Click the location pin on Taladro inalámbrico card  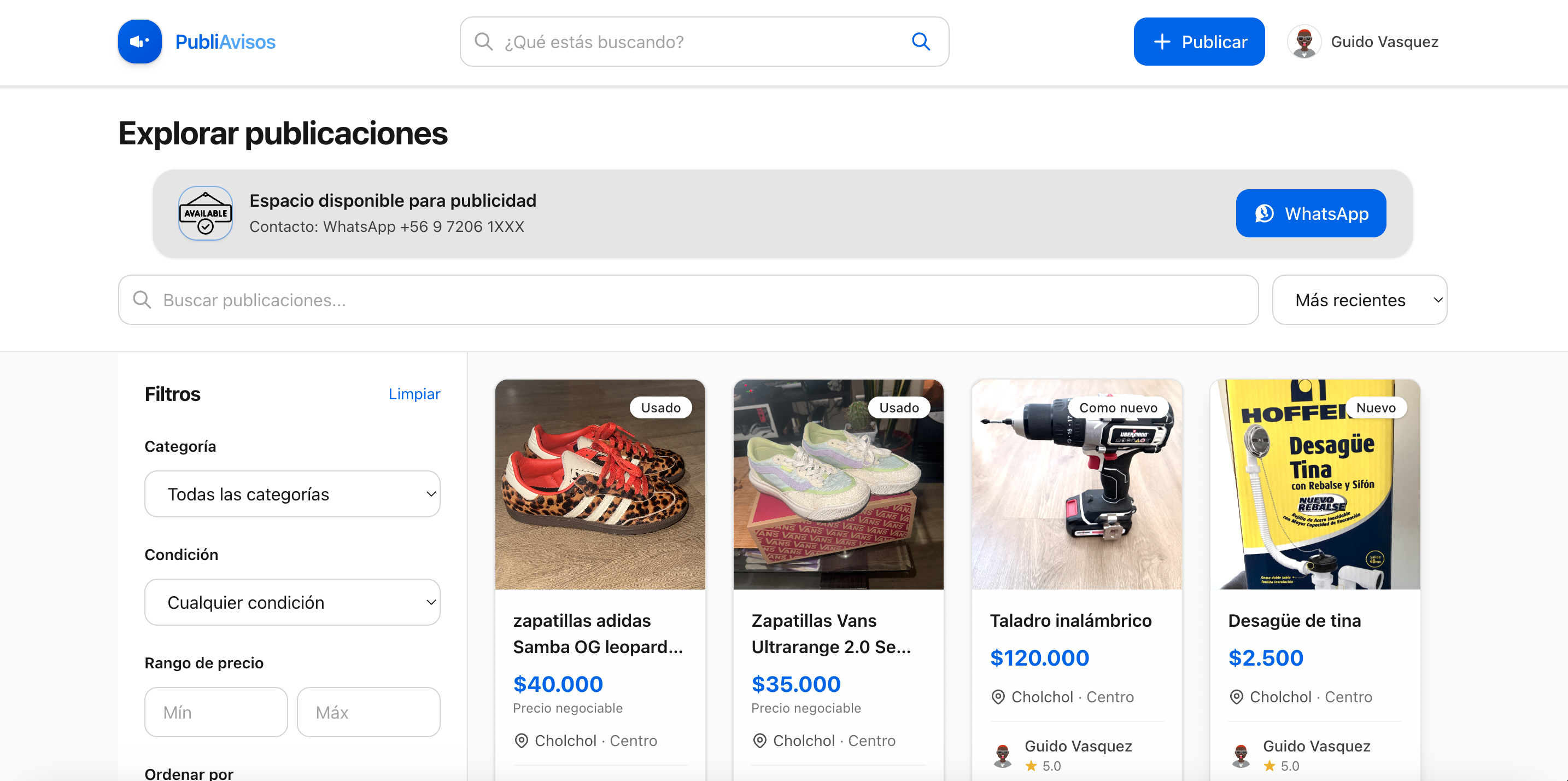tap(998, 696)
